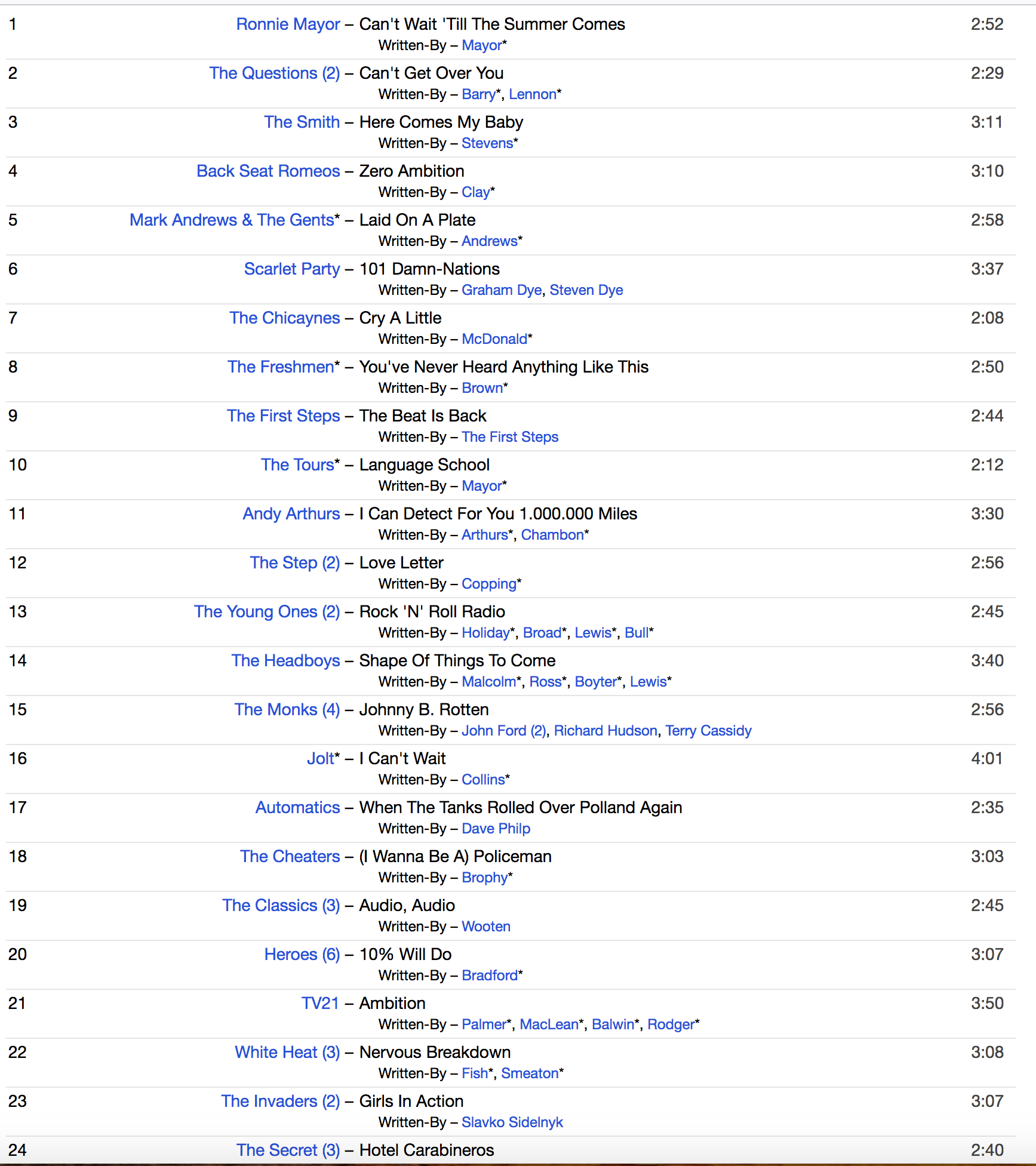1036x1166 pixels.
Task: Click Andy Arthurs artist link
Action: click(291, 514)
